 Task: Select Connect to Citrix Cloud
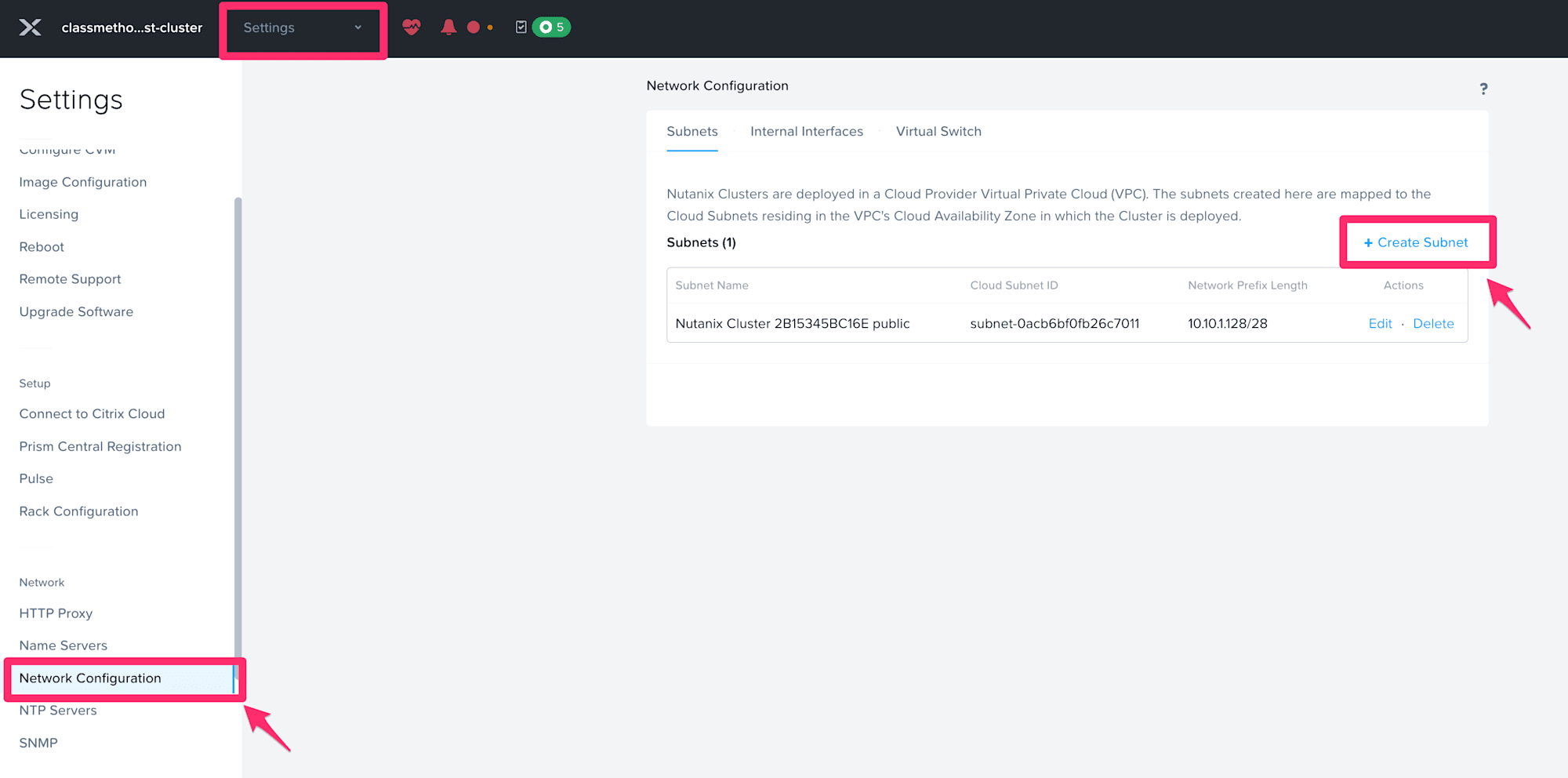92,413
